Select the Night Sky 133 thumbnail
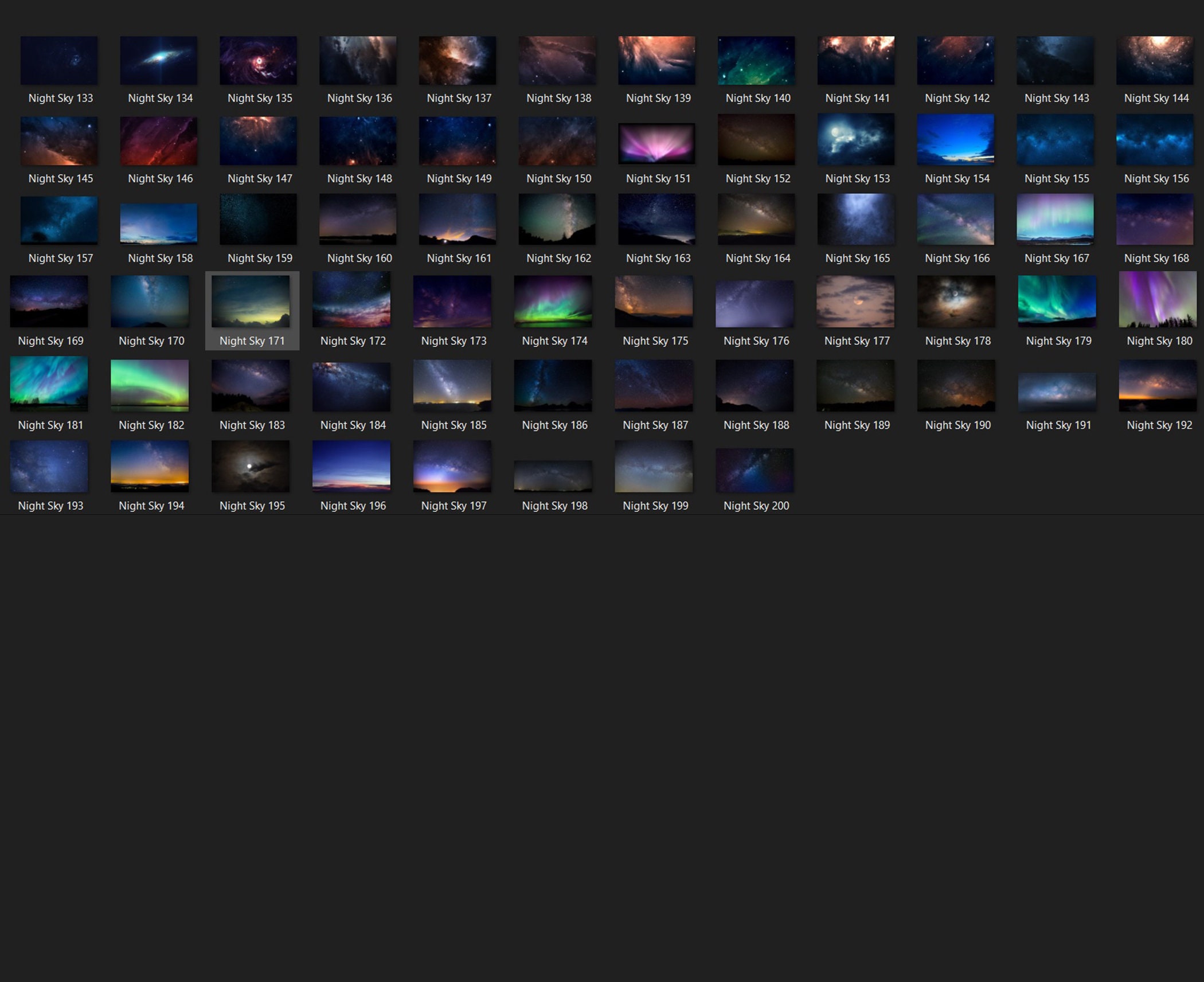This screenshot has height=982, width=1204. point(59,60)
